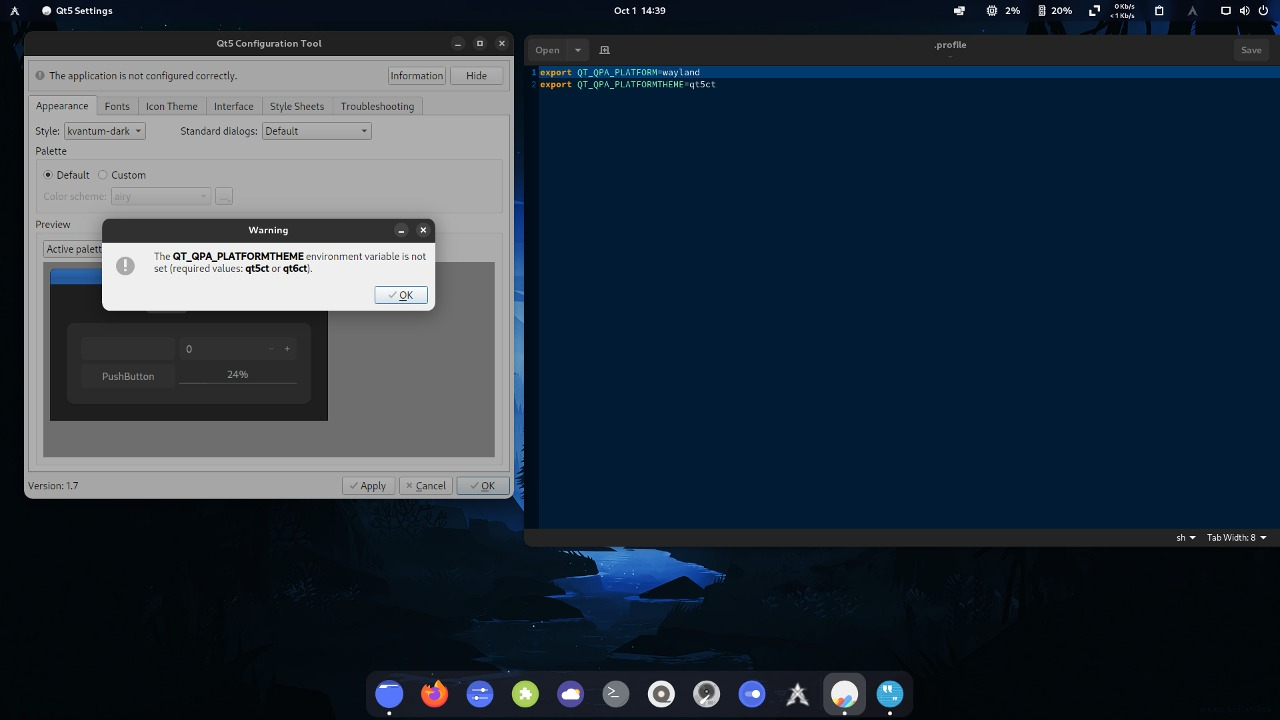Open the color scheme browser via the "..." button

[223, 196]
